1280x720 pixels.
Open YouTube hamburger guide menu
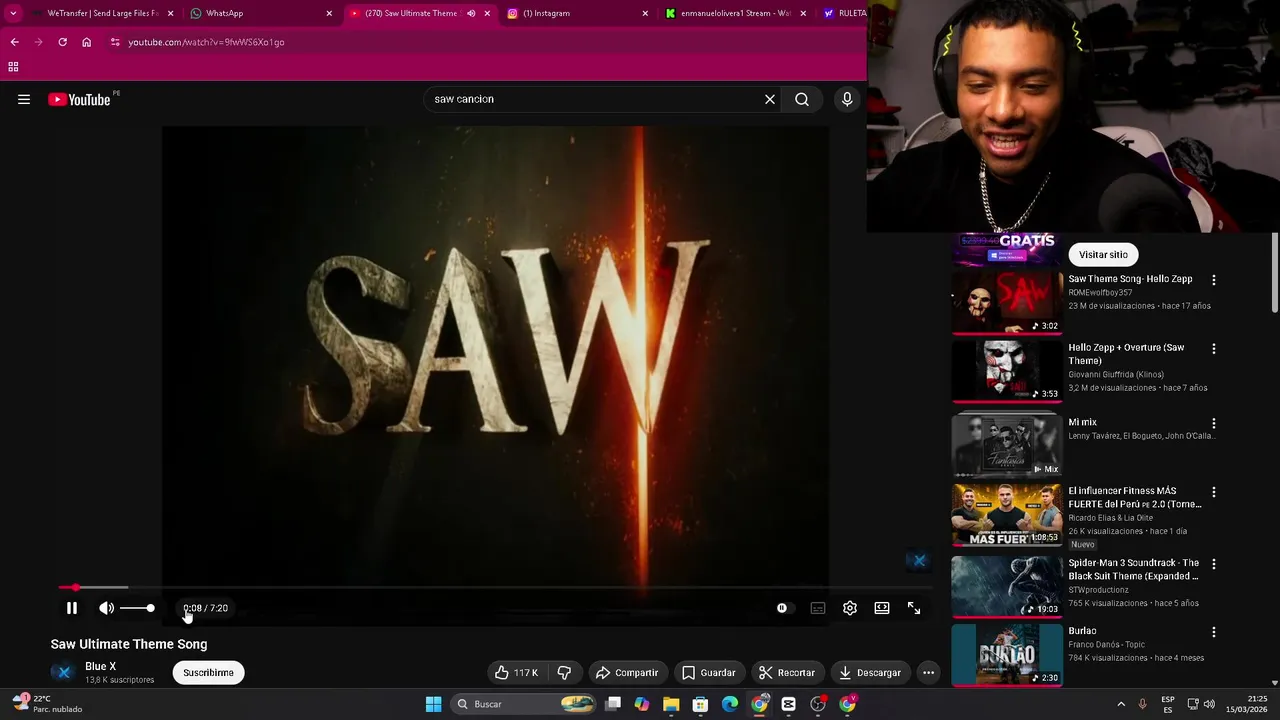pyautogui.click(x=24, y=99)
